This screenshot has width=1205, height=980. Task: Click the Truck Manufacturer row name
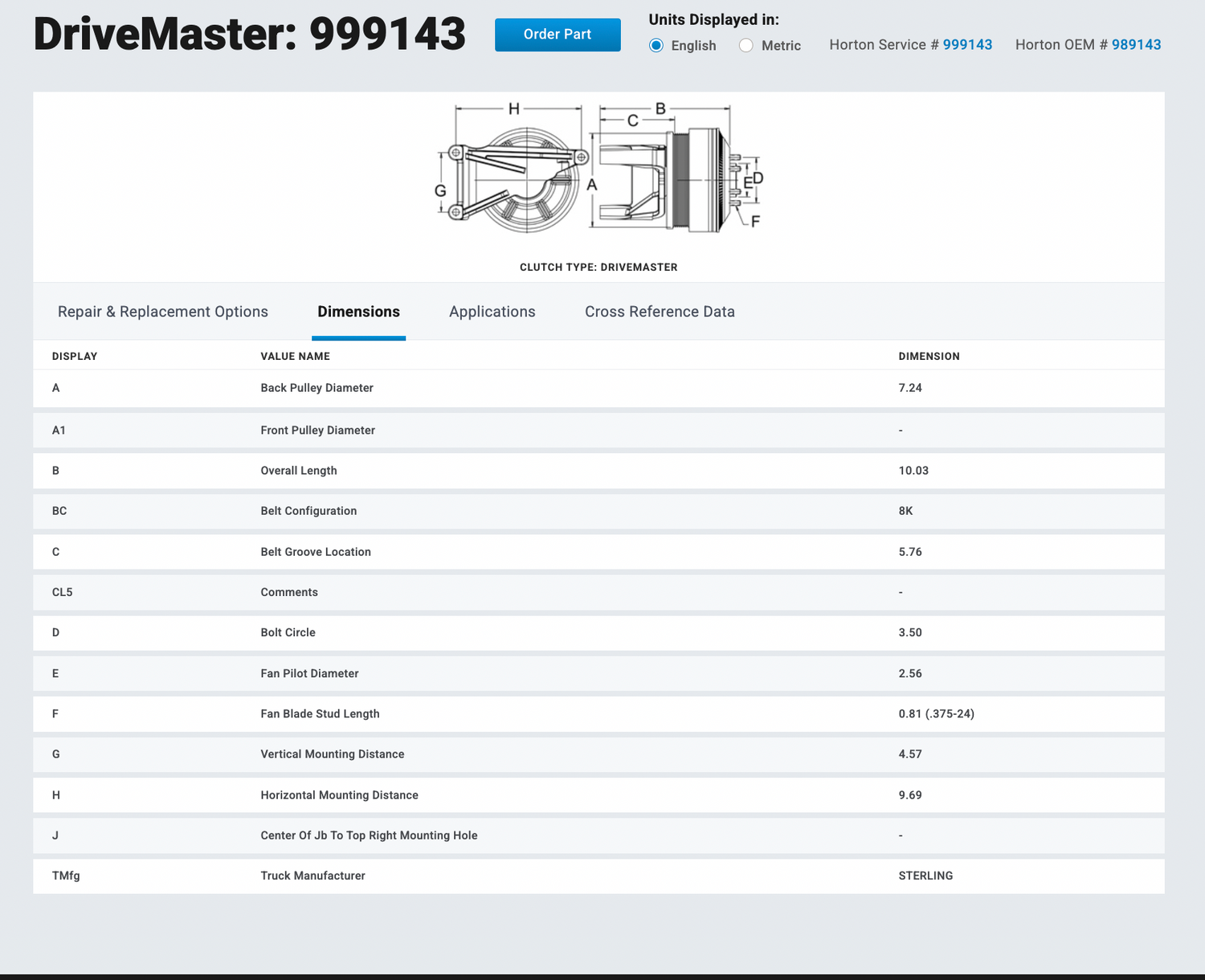(313, 876)
